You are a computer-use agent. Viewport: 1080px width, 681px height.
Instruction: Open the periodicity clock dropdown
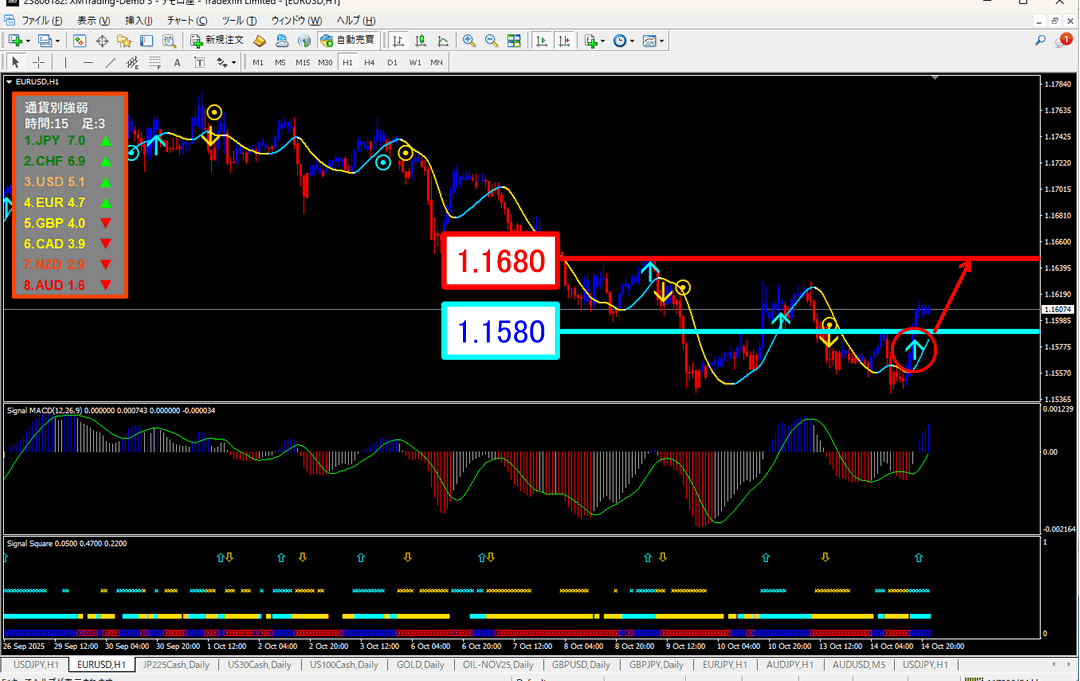[x=633, y=41]
